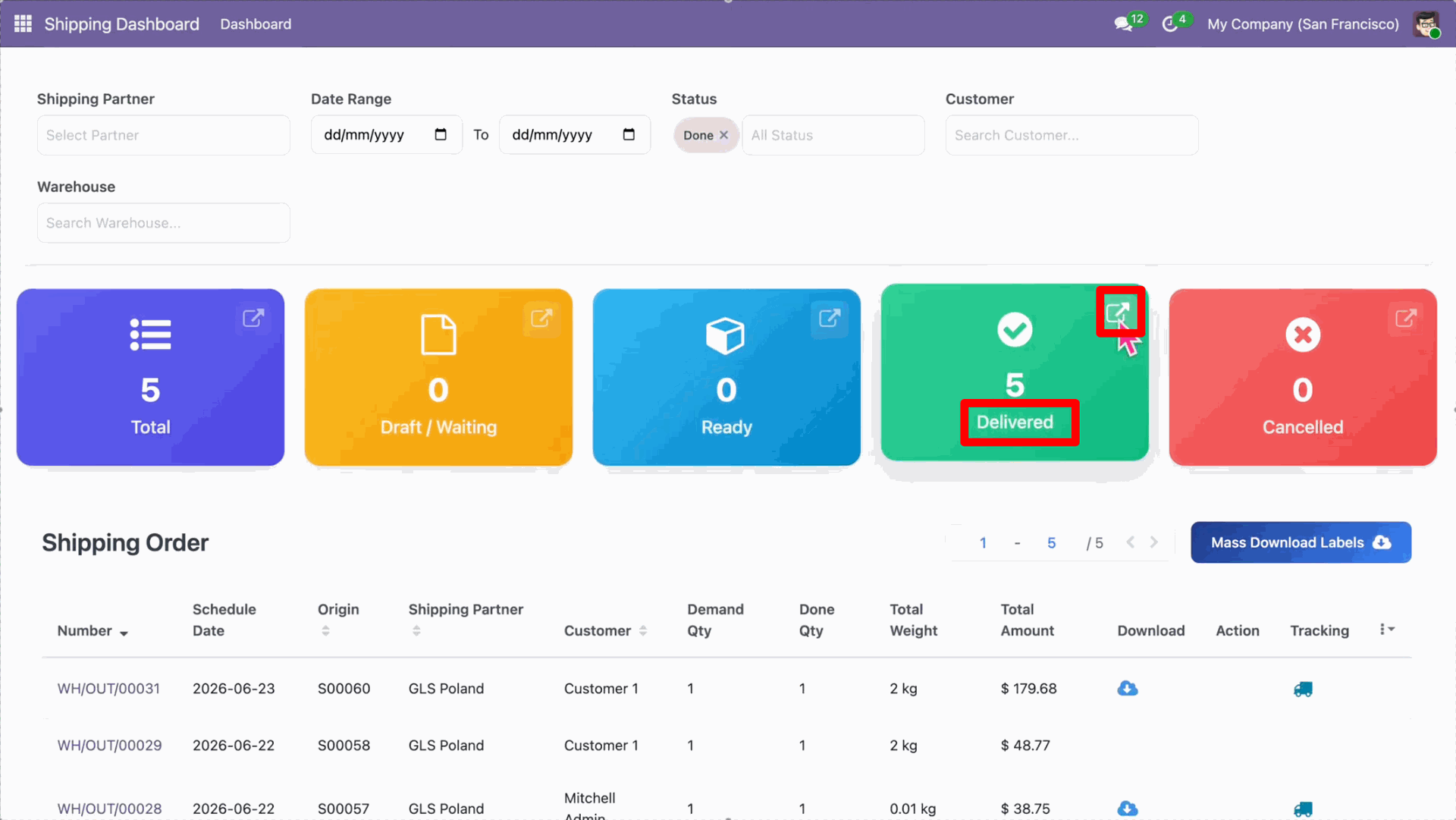Open calendar picker for end date
The image size is (1456, 820).
(629, 135)
